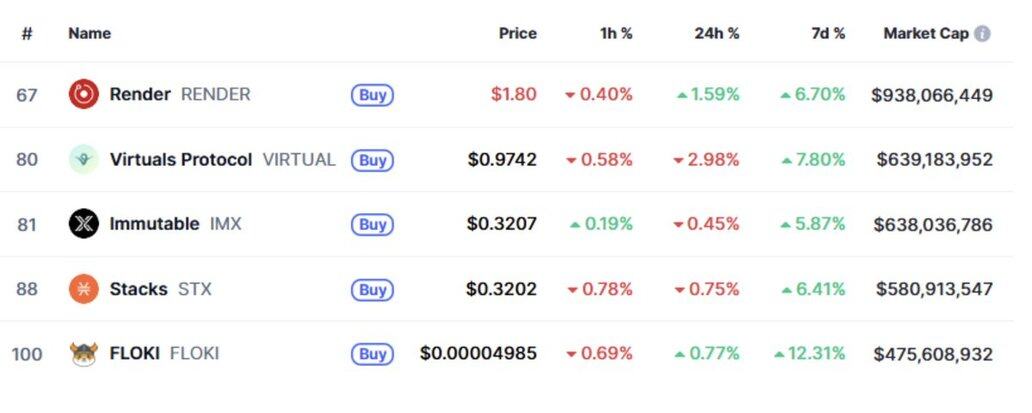The image size is (1032, 413).
Task: Sort by the 24h % column
Action: tap(716, 33)
